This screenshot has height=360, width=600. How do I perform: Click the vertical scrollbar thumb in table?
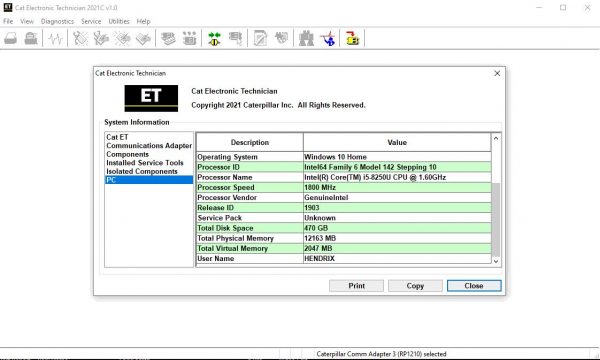(496, 220)
